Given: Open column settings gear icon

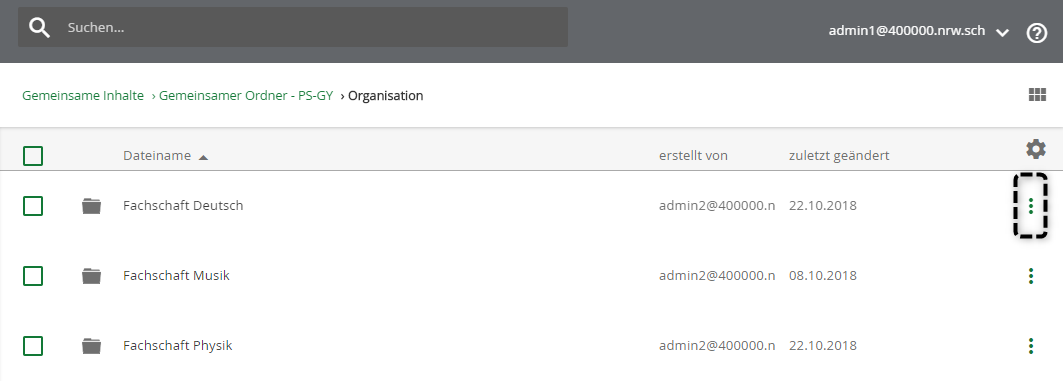Looking at the screenshot, I should 1036,149.
